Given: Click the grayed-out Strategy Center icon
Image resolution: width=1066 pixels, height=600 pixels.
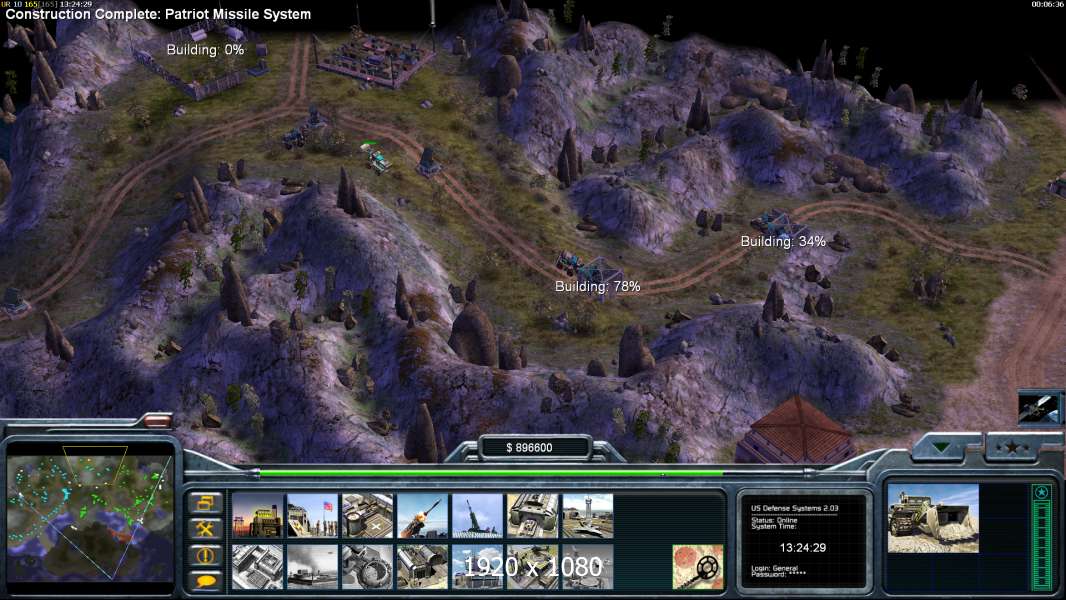Looking at the screenshot, I should tap(257, 566).
